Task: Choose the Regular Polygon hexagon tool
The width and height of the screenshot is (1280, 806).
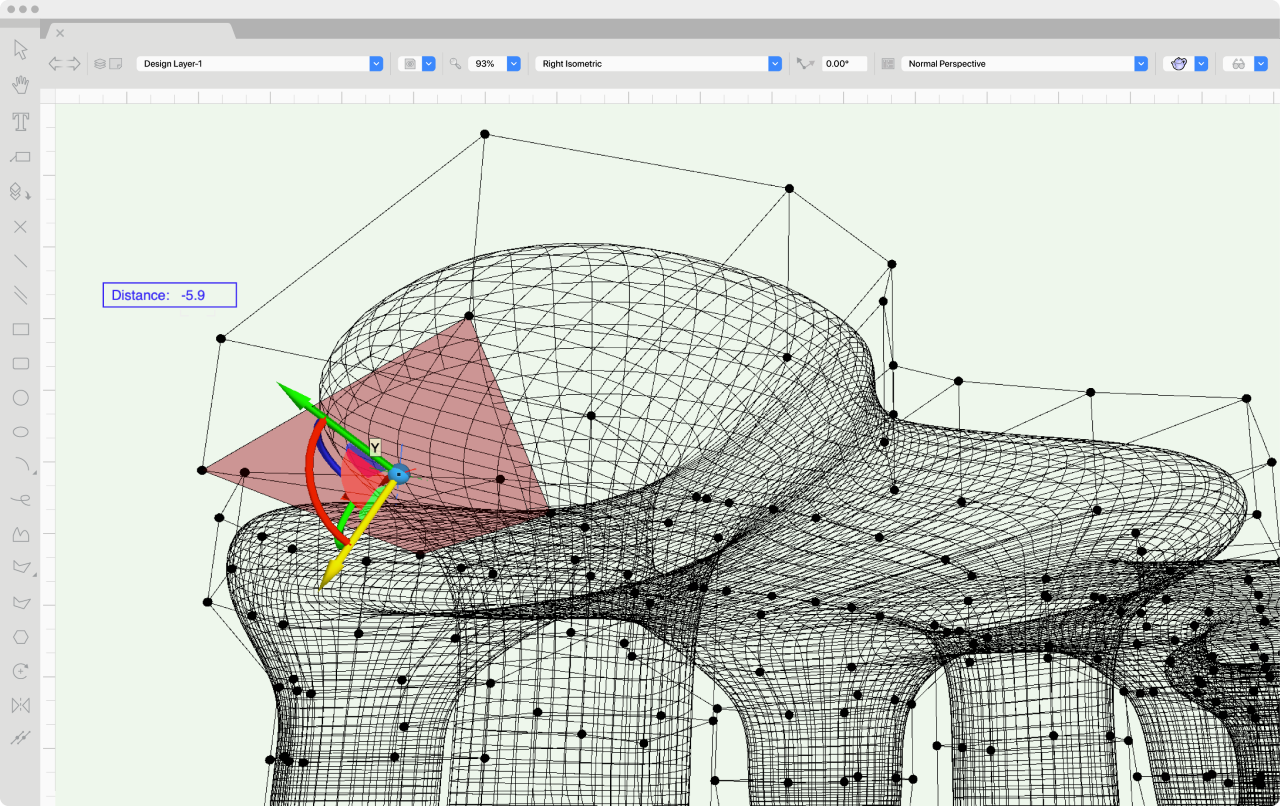Action: click(x=20, y=637)
